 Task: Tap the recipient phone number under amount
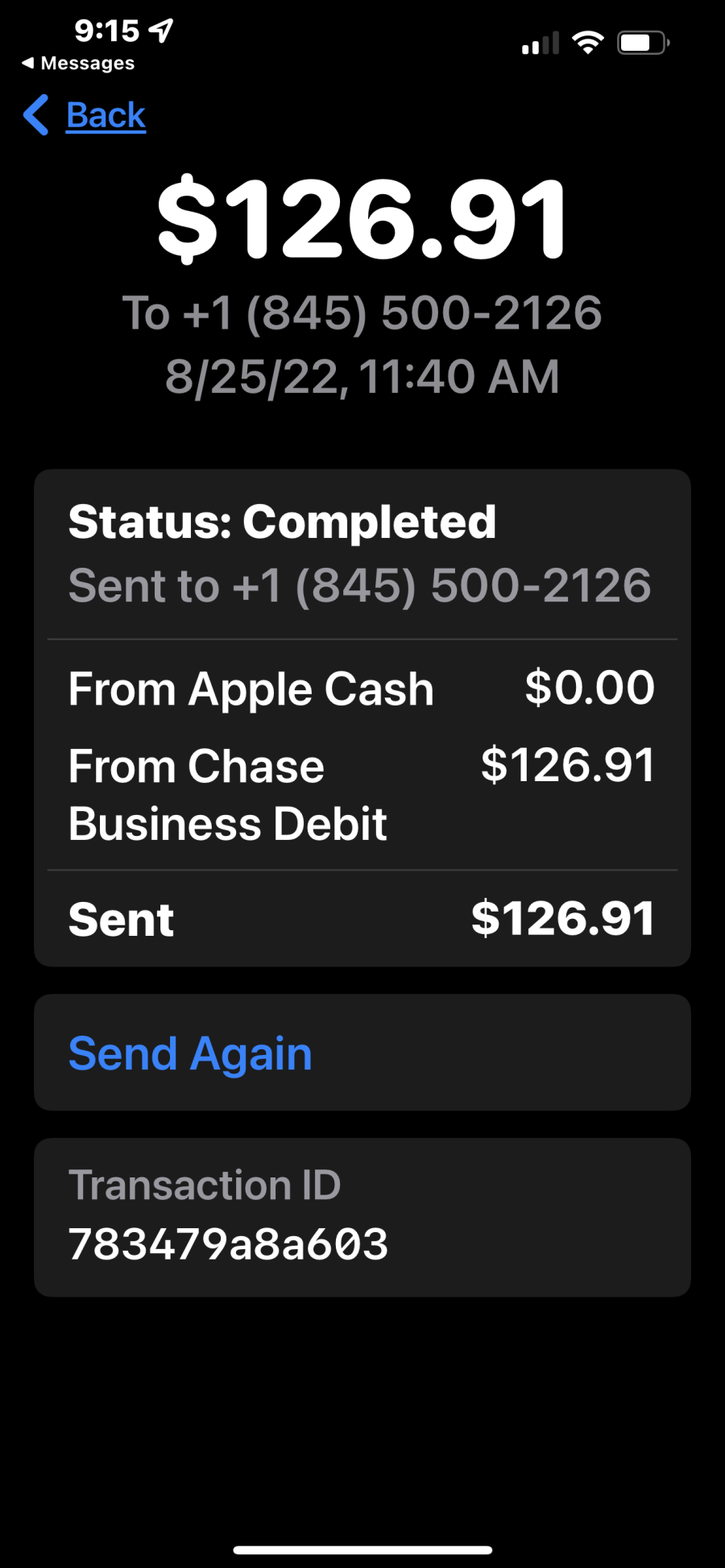point(362,312)
